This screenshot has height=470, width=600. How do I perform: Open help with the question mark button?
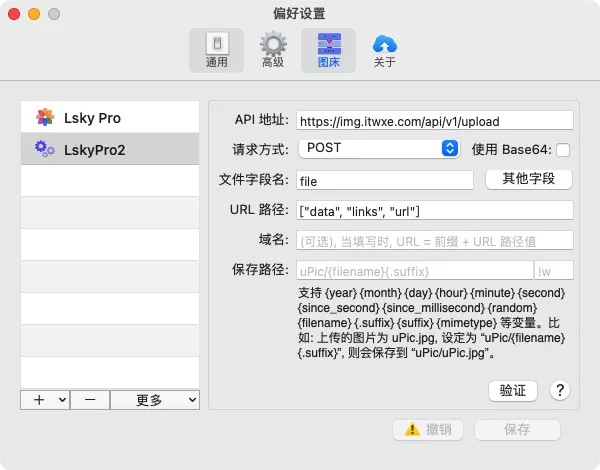[560, 390]
